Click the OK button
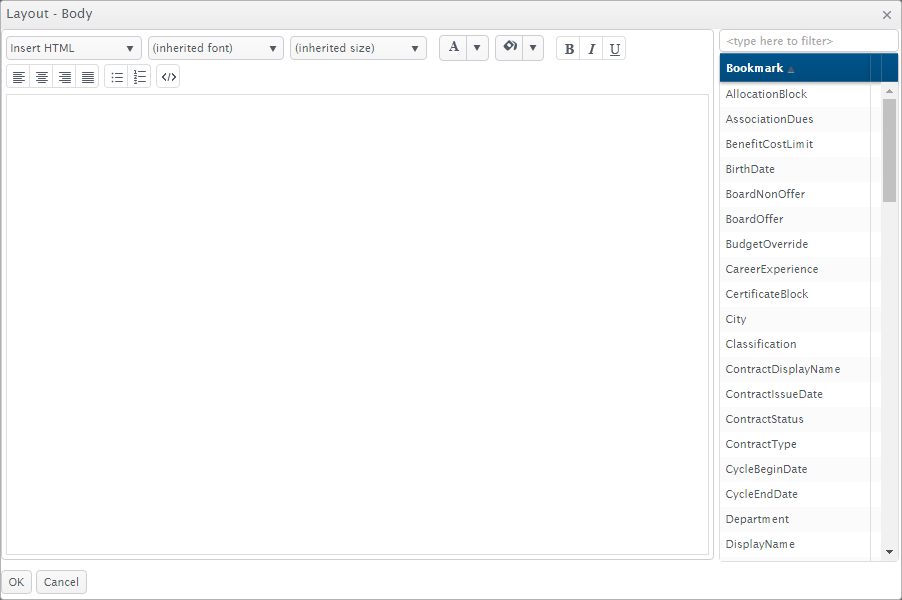The image size is (902, 600). (x=16, y=582)
